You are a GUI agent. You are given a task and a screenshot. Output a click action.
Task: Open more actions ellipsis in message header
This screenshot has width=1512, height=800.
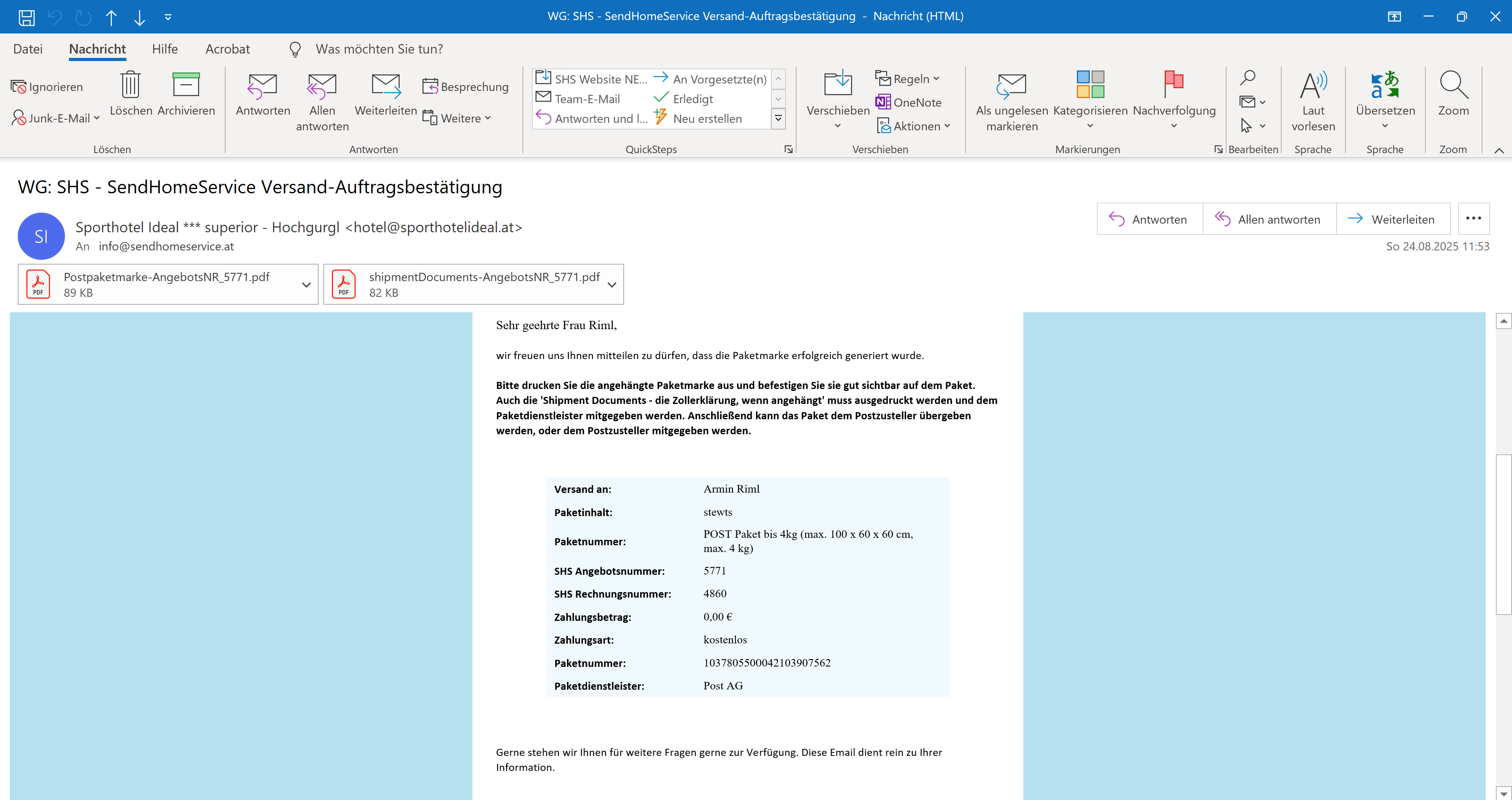[x=1473, y=219]
